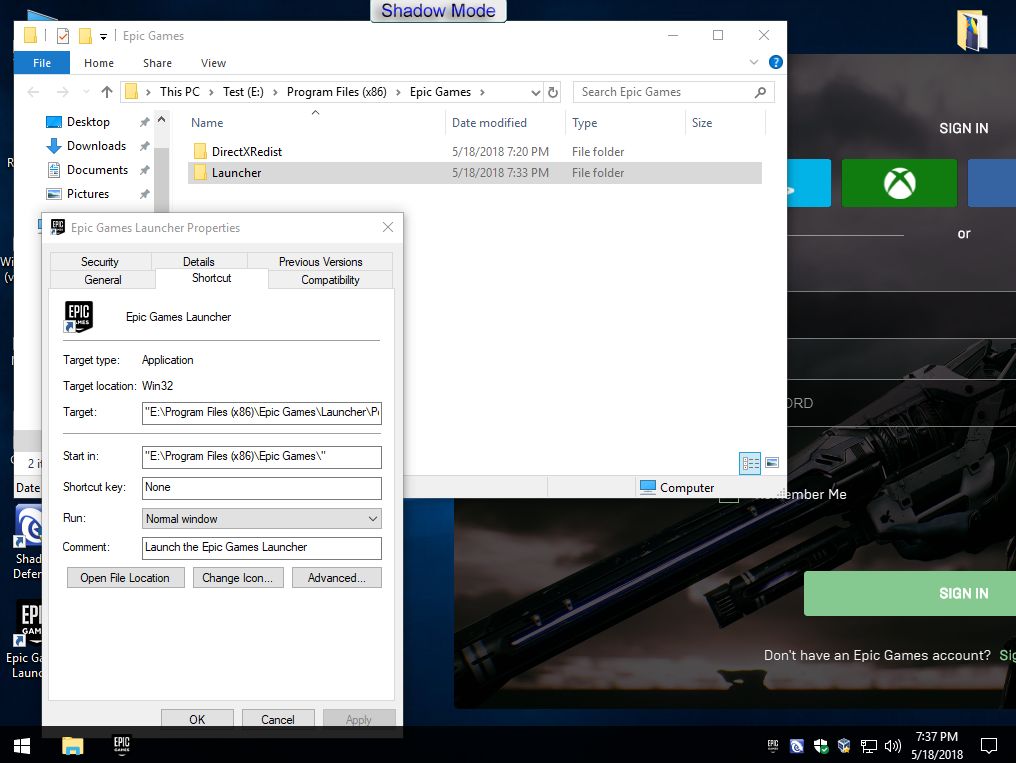Open the View ribbon tab

[x=213, y=63]
